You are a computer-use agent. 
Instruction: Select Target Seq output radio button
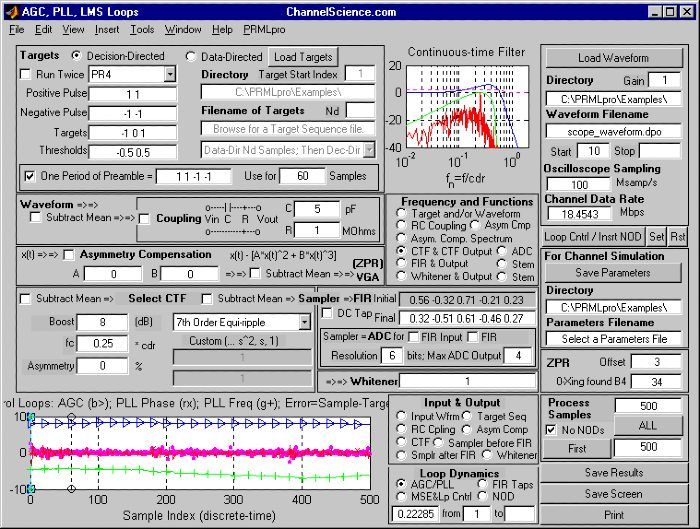[x=467, y=416]
